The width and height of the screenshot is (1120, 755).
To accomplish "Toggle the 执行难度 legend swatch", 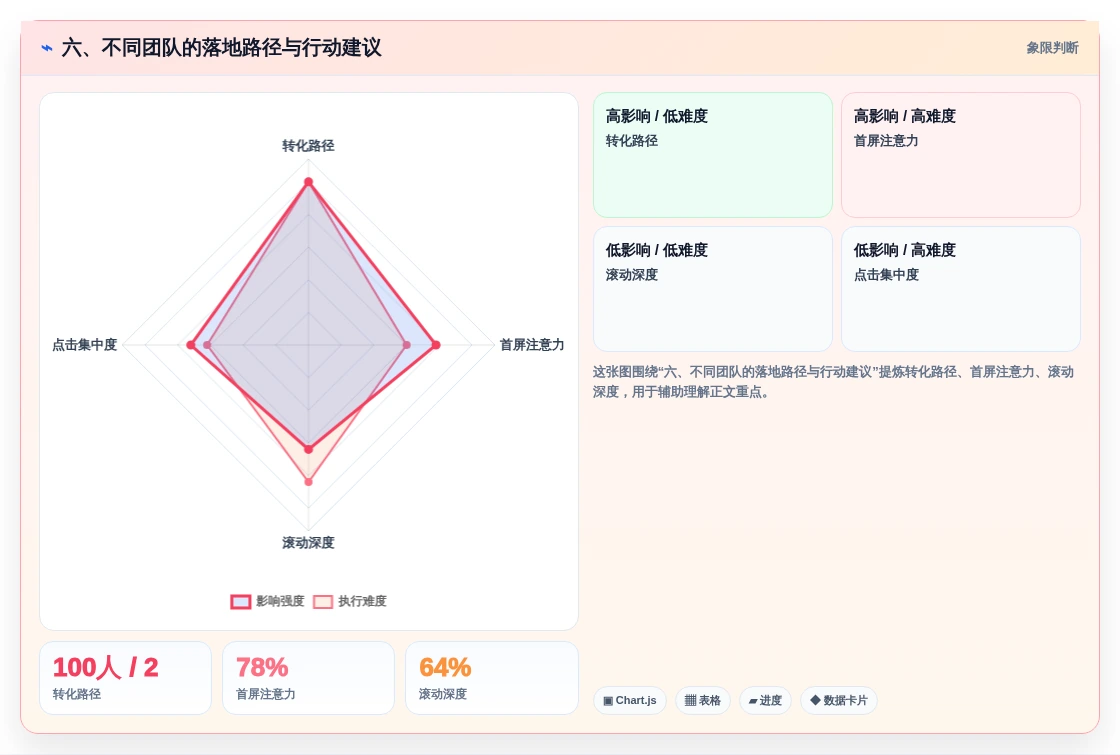I will [x=323, y=601].
